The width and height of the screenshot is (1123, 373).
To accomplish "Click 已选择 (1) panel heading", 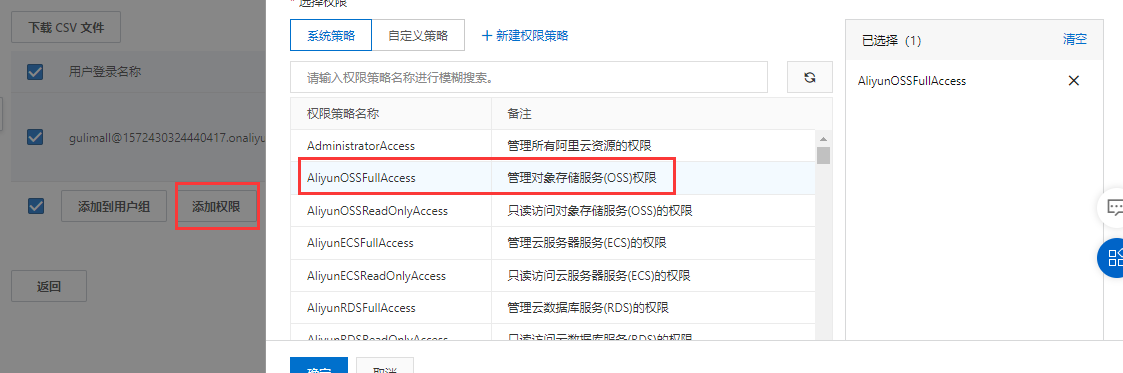I will [x=892, y=41].
